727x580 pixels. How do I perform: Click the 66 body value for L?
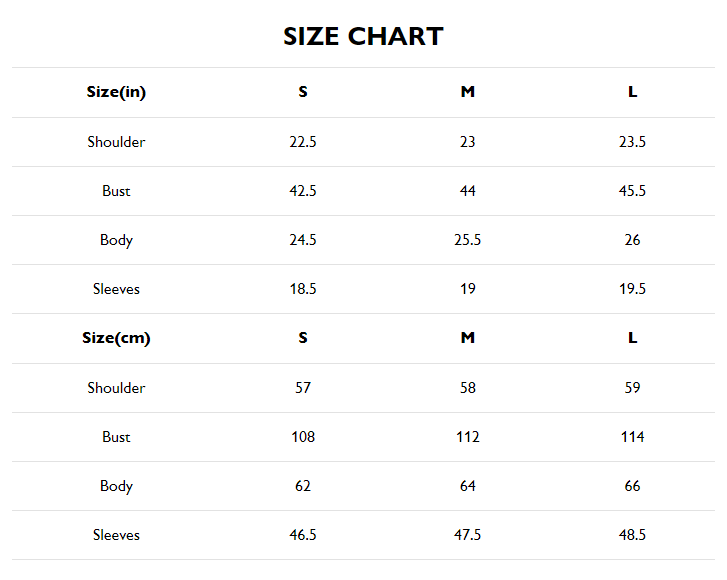[x=632, y=486]
